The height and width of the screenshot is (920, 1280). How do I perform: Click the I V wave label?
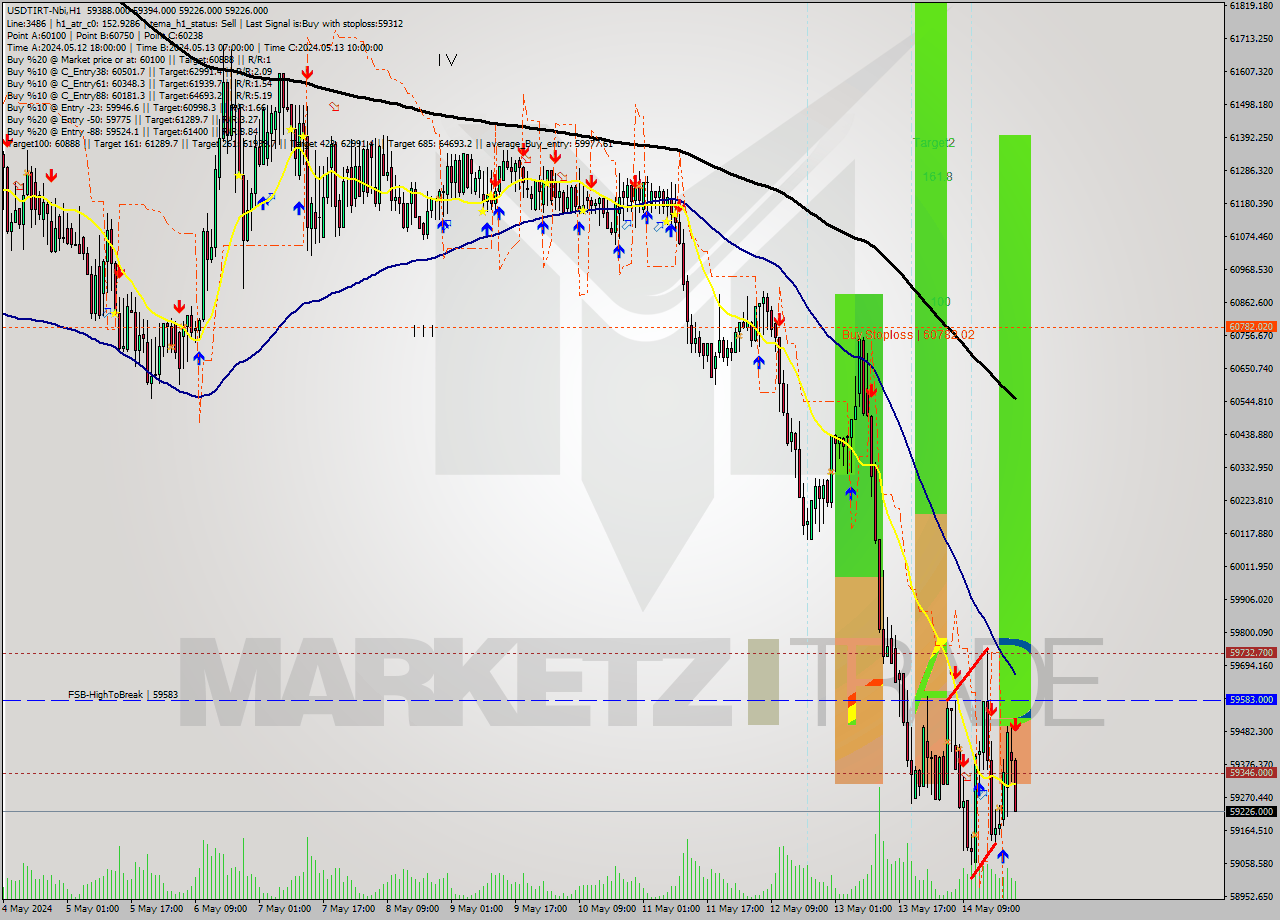[447, 60]
